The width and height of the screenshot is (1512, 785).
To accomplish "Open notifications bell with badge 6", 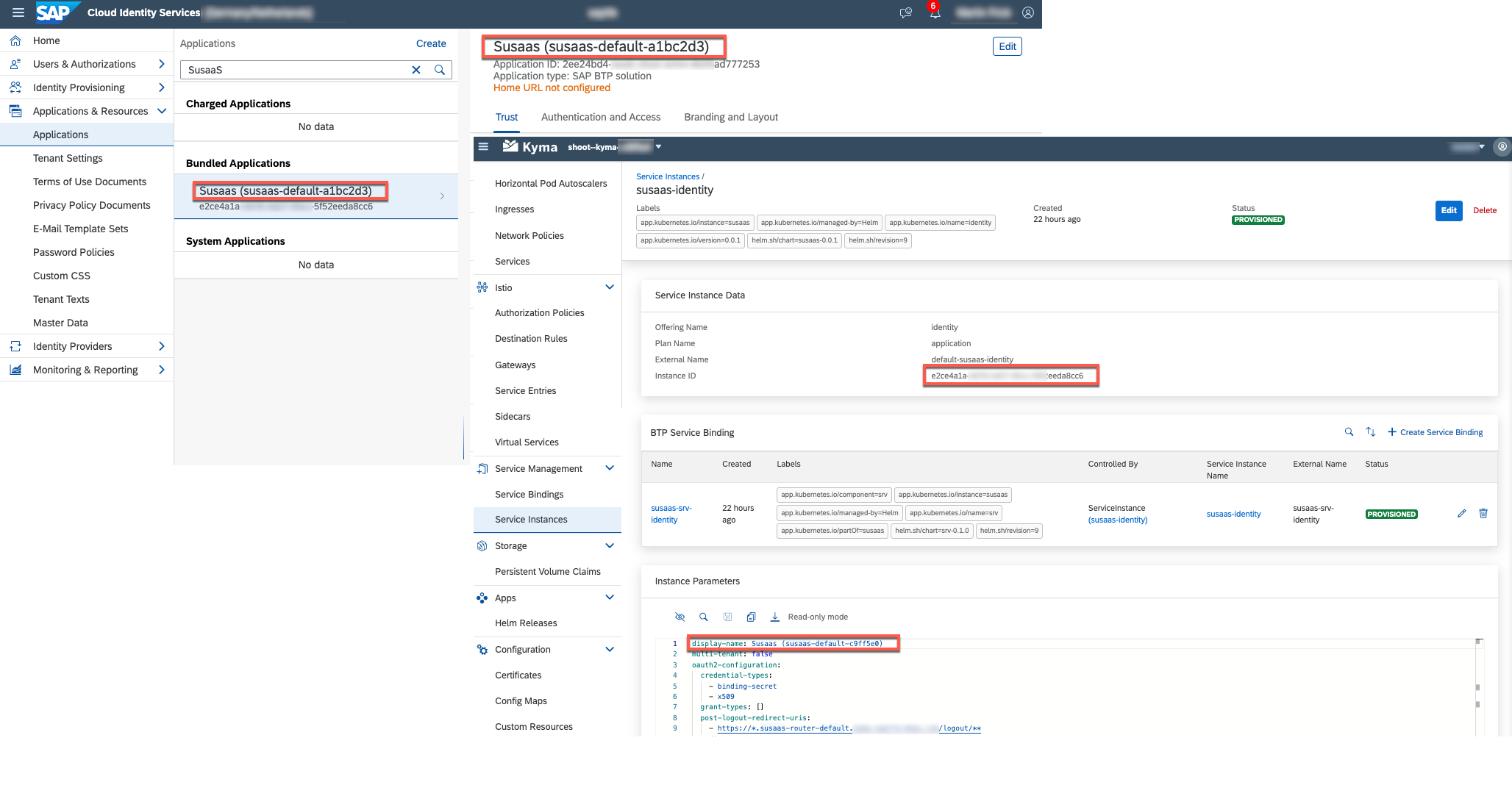I will 935,12.
